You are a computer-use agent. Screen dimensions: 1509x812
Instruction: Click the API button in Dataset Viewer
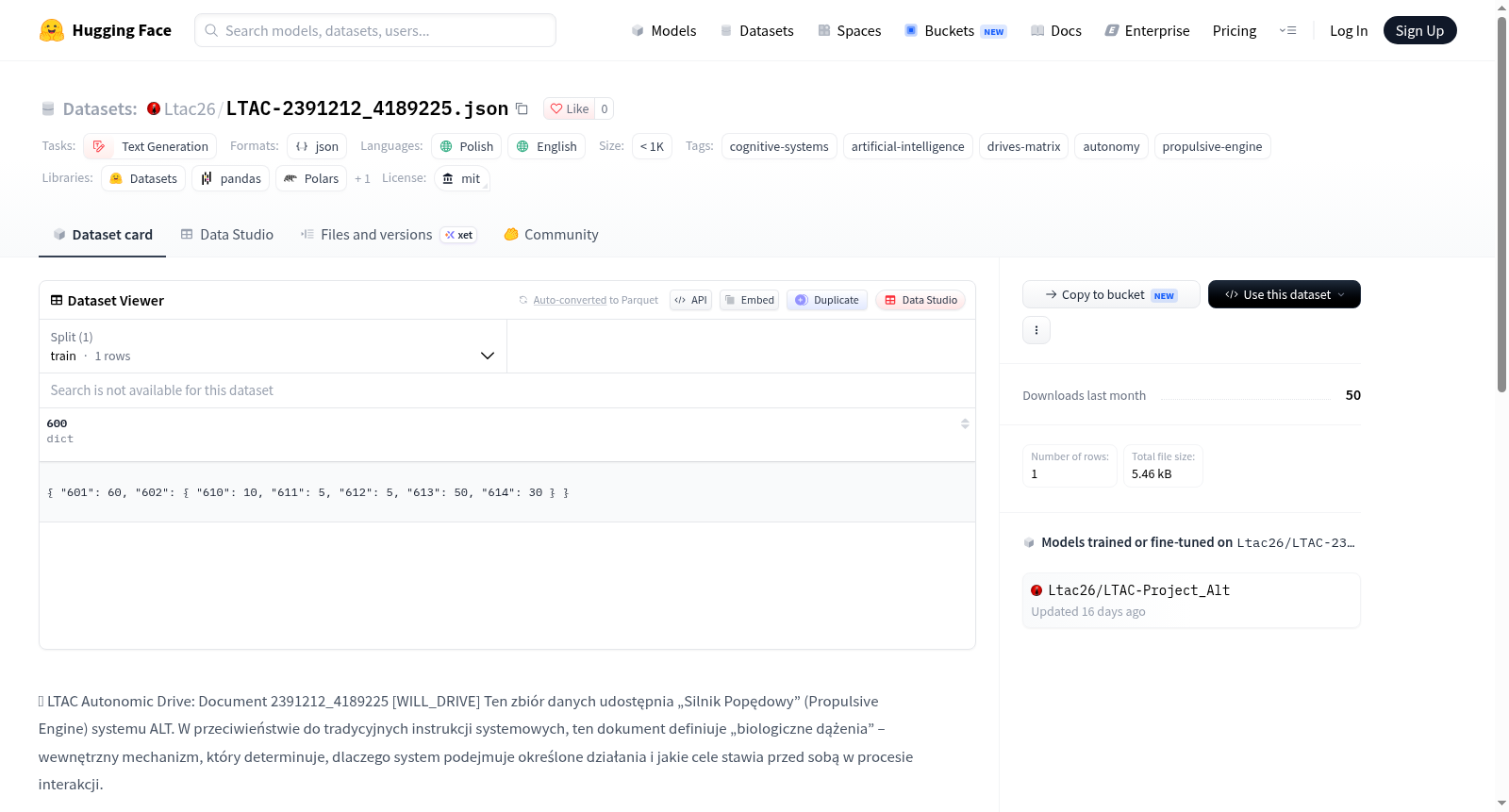pyautogui.click(x=690, y=300)
